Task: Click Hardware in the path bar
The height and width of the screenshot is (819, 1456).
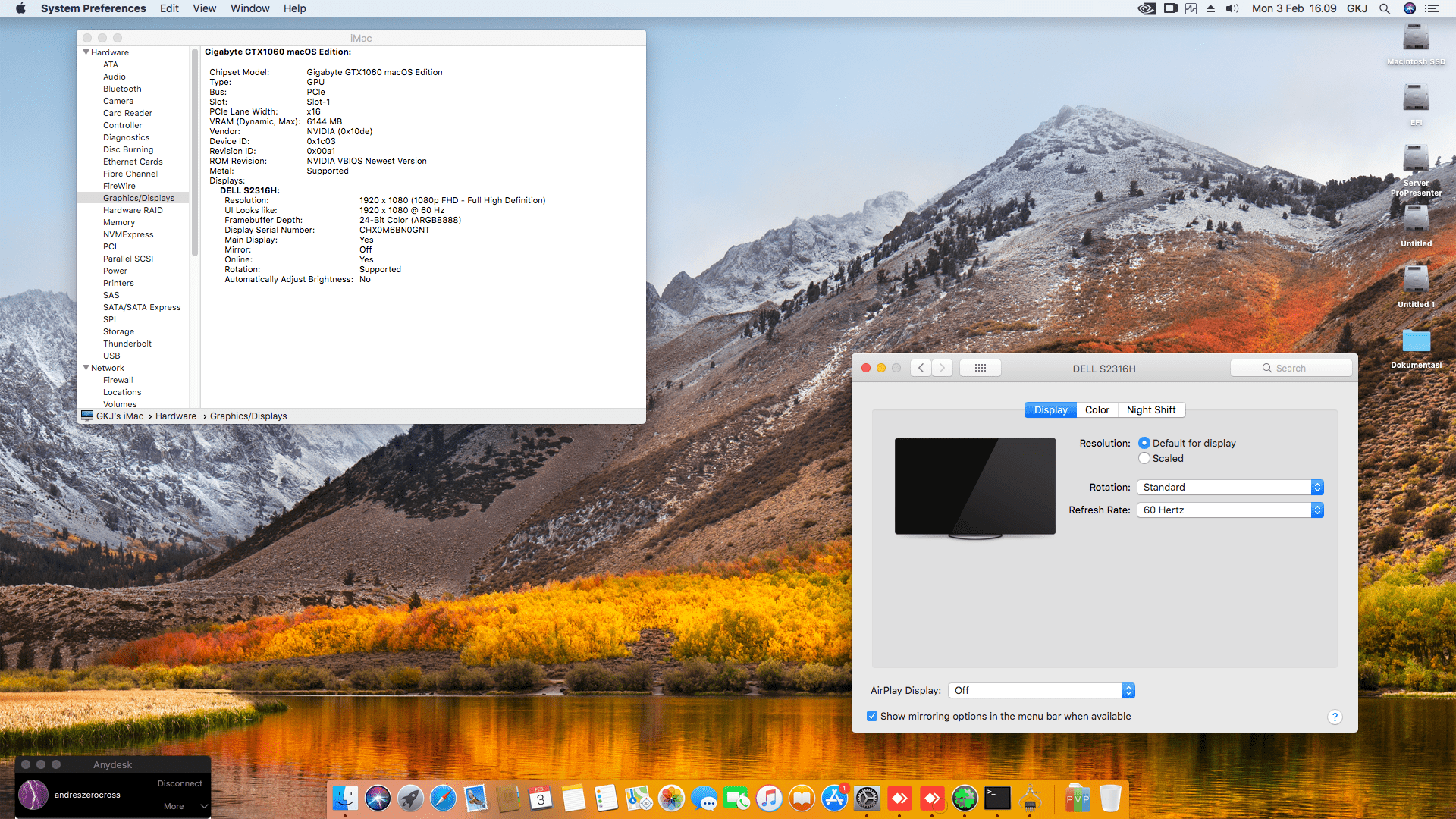Action: pyautogui.click(x=176, y=416)
